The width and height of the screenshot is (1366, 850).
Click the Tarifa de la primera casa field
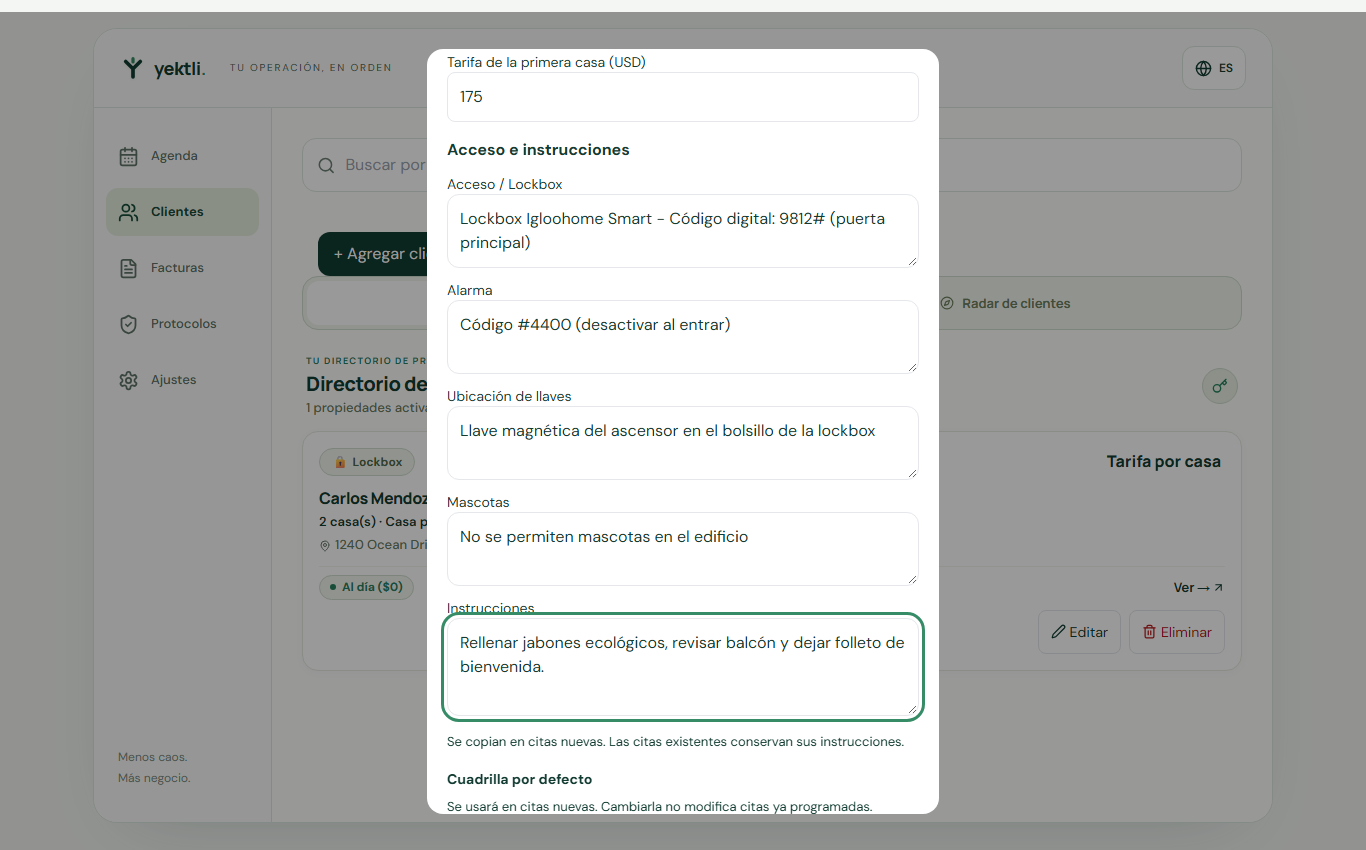[x=683, y=97]
